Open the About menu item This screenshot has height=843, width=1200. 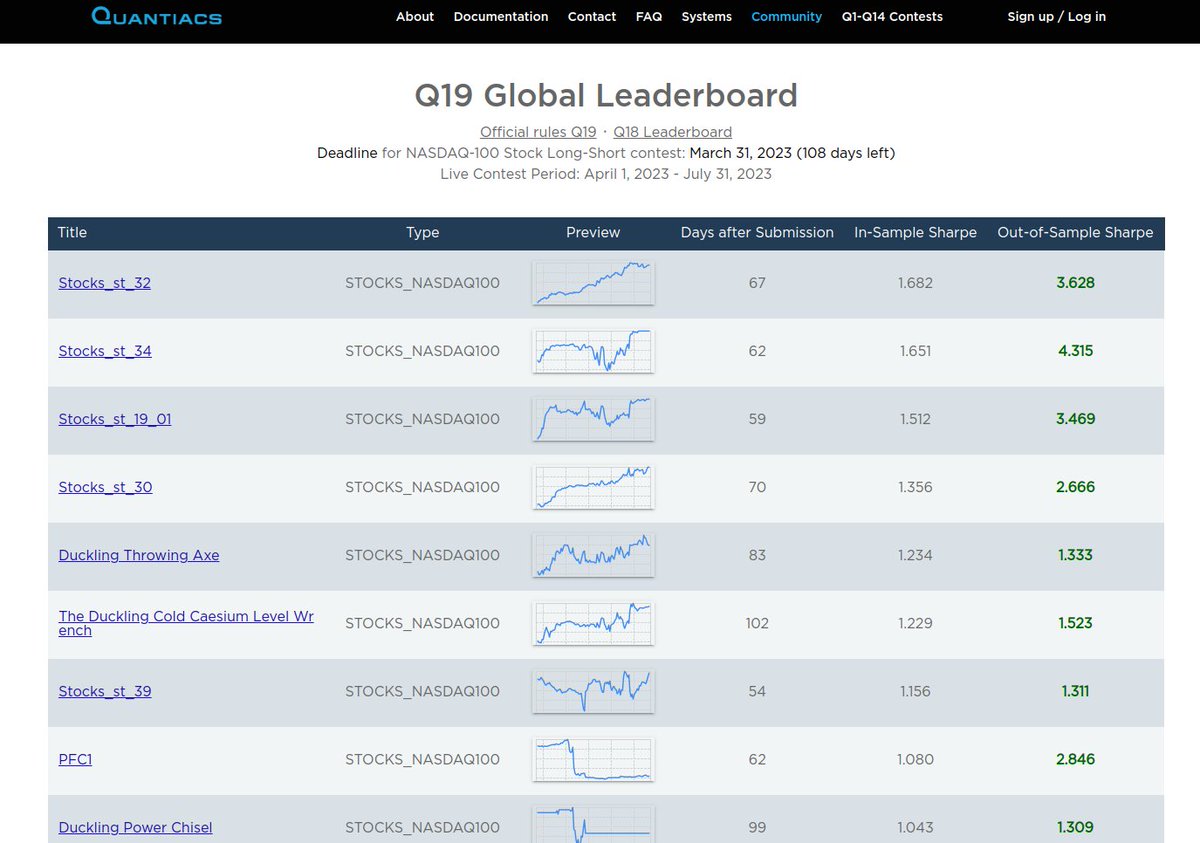pos(415,16)
